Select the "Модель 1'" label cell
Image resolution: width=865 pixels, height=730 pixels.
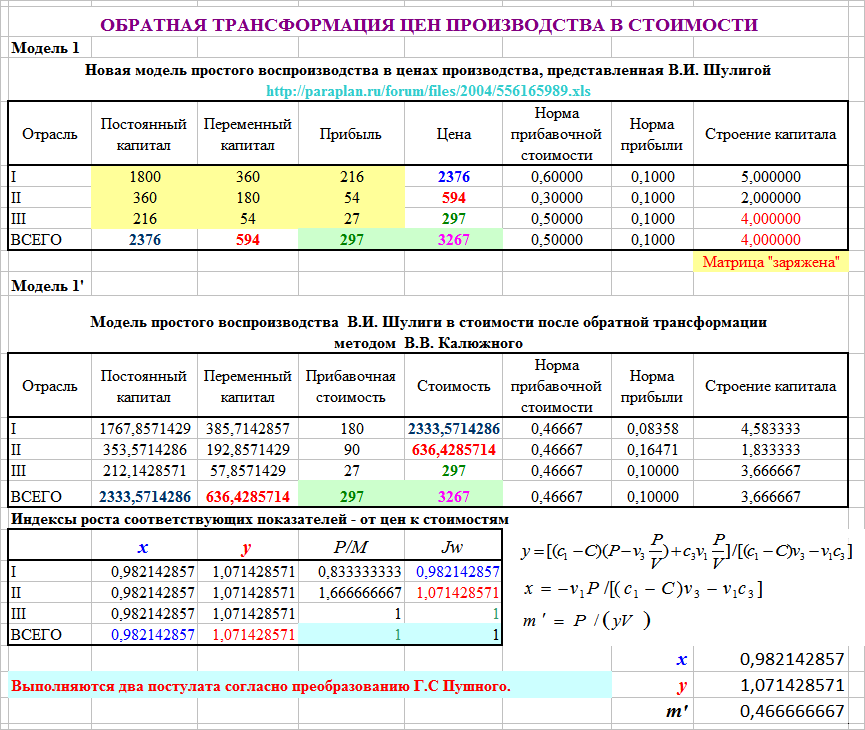(x=47, y=286)
